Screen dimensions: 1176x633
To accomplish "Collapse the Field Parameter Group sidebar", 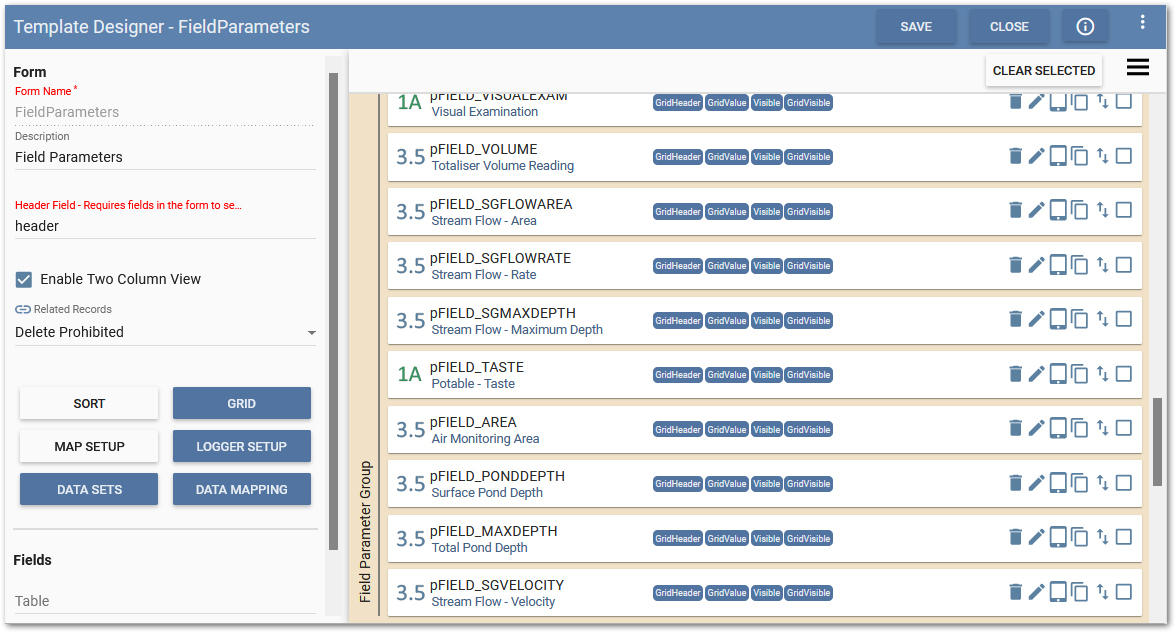I will click(x=365, y=530).
